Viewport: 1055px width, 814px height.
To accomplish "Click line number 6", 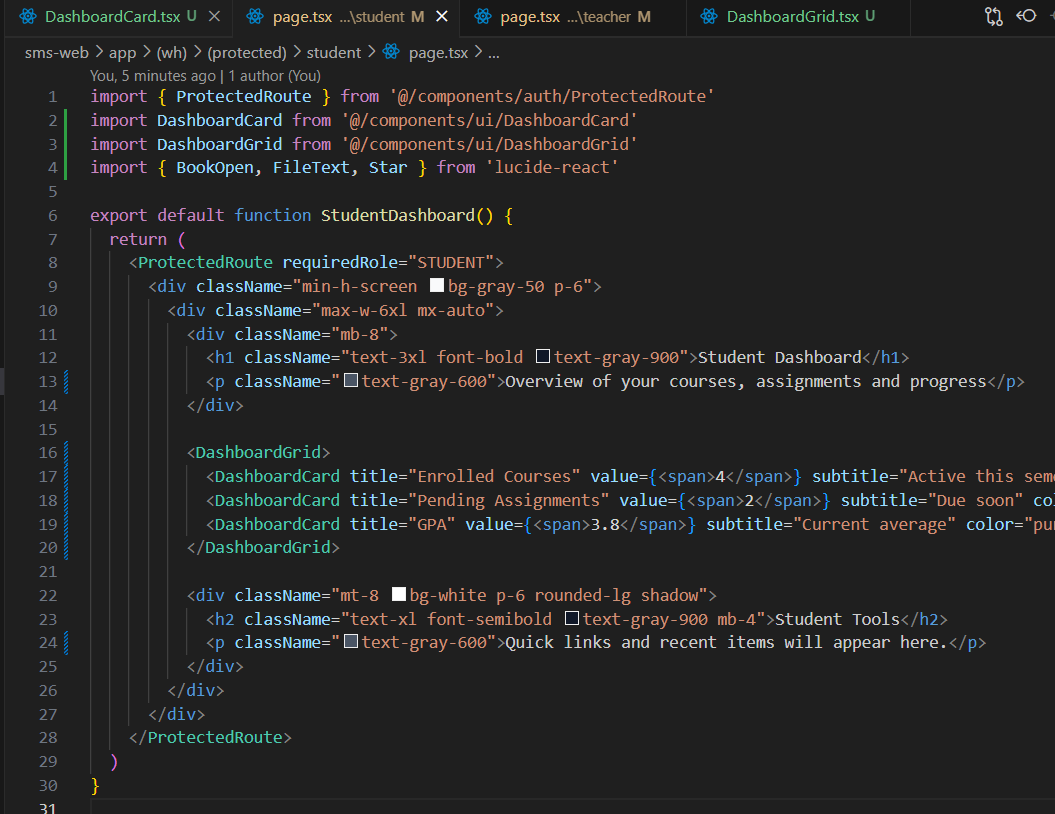I will click(x=53, y=215).
